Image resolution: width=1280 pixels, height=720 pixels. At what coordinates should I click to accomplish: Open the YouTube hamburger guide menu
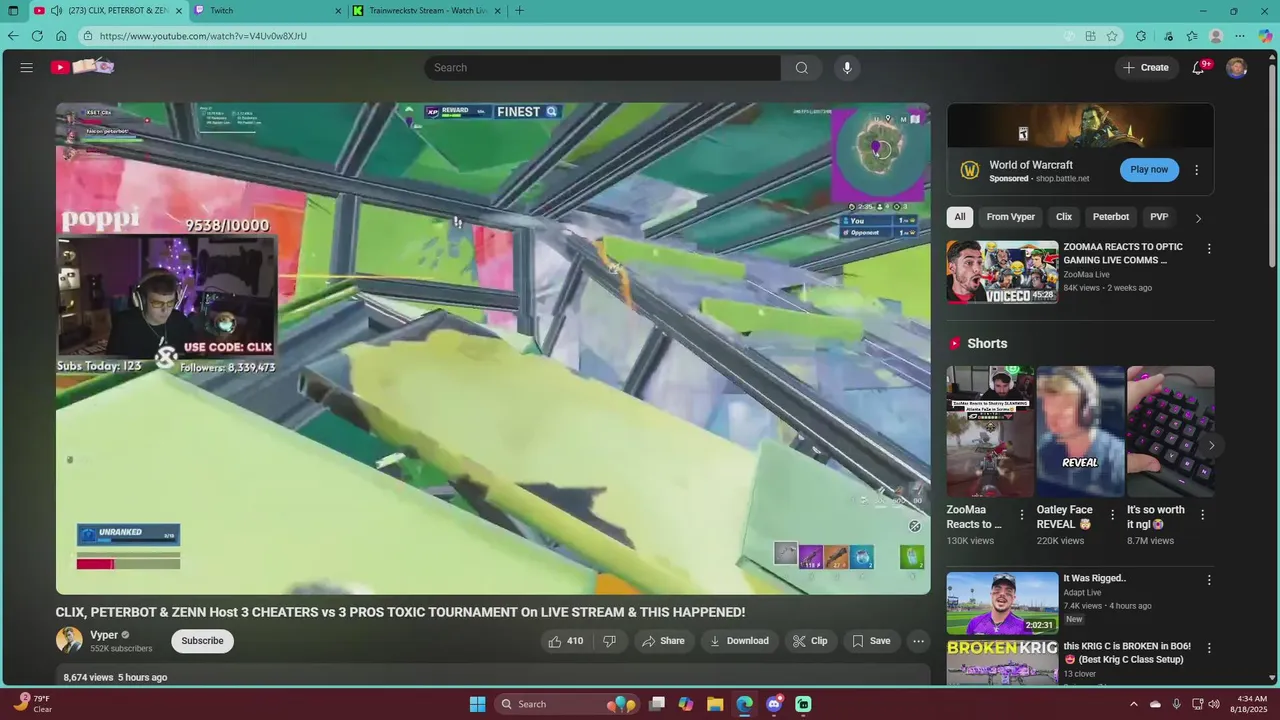tap(27, 67)
